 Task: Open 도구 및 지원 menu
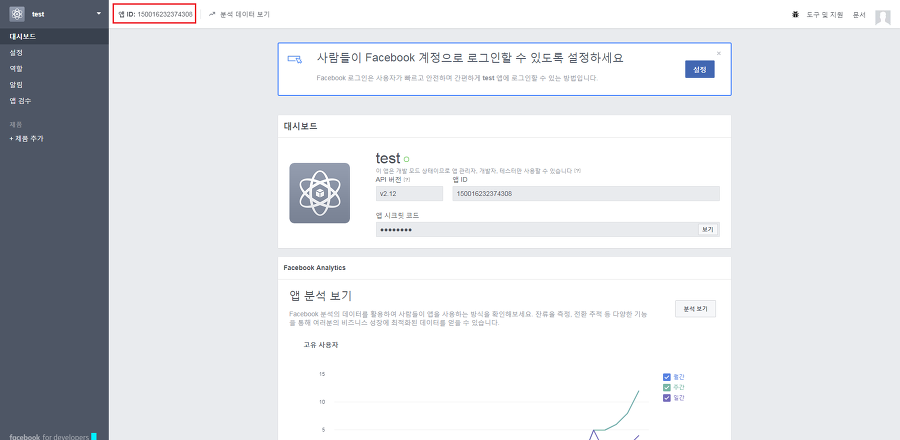pos(825,14)
